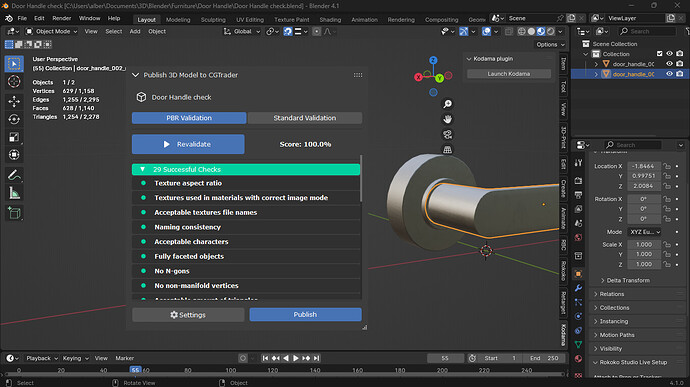Select the Rotate tool
Image resolution: width=690 pixels, height=387 pixels.
coord(14,119)
